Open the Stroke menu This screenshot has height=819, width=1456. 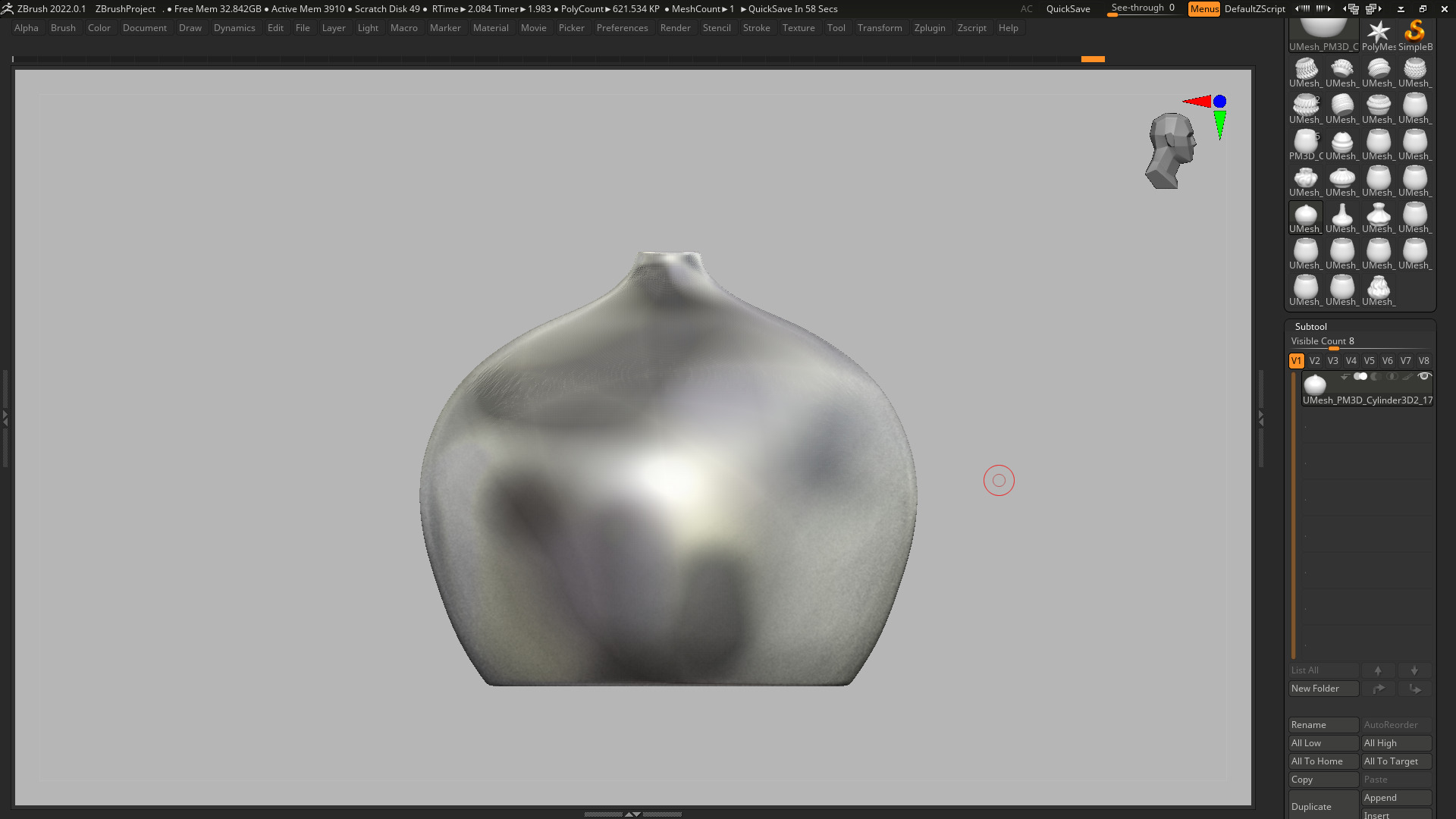click(x=756, y=28)
